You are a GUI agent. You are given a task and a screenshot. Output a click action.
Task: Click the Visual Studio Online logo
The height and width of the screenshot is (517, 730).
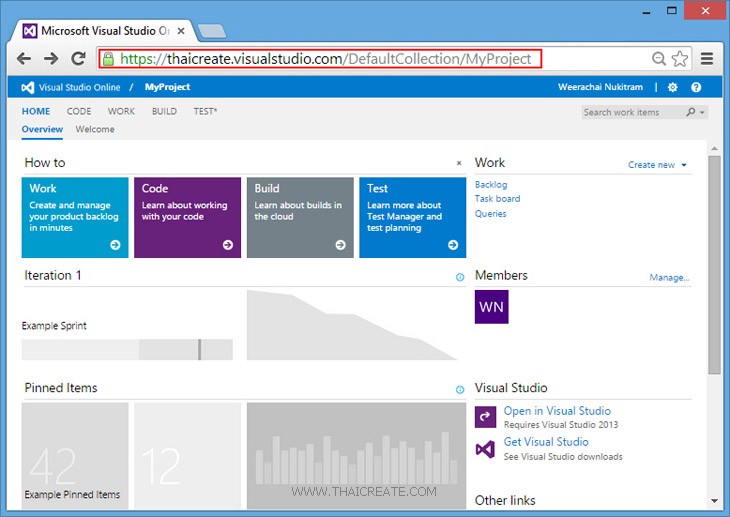pyautogui.click(x=28, y=87)
